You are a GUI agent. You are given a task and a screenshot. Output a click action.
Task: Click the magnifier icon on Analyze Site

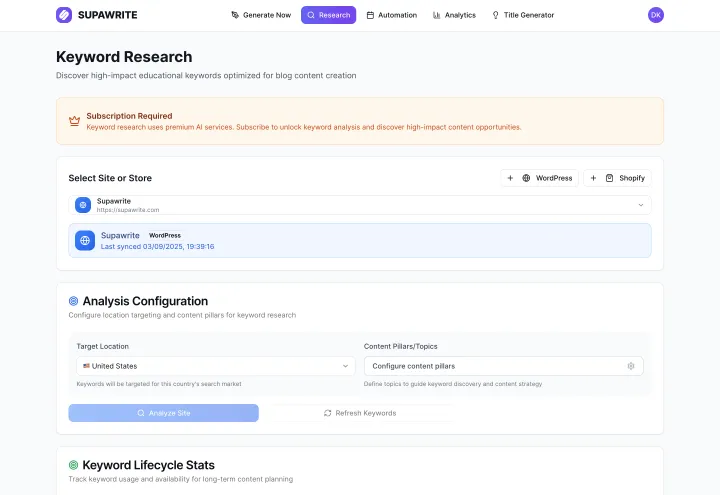pyautogui.click(x=141, y=413)
